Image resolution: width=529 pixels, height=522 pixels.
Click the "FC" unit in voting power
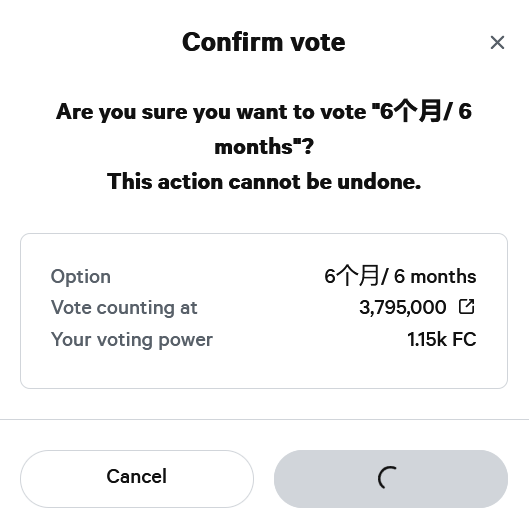pyautogui.click(x=464, y=339)
